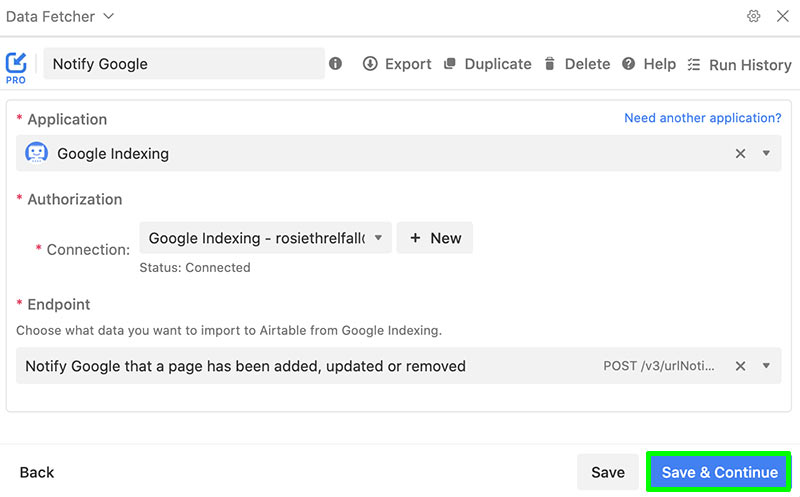Click the Duplicate toolbar icon
800x497 pixels.
(x=449, y=64)
